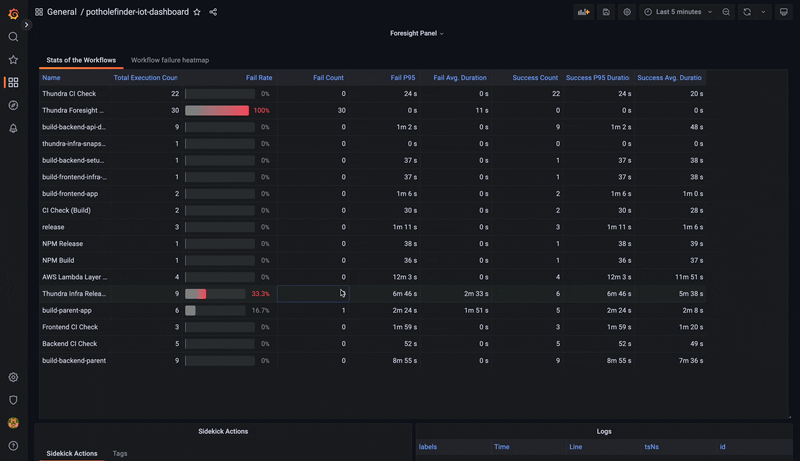
Task: Switch to the Tags tab
Action: [x=120, y=453]
